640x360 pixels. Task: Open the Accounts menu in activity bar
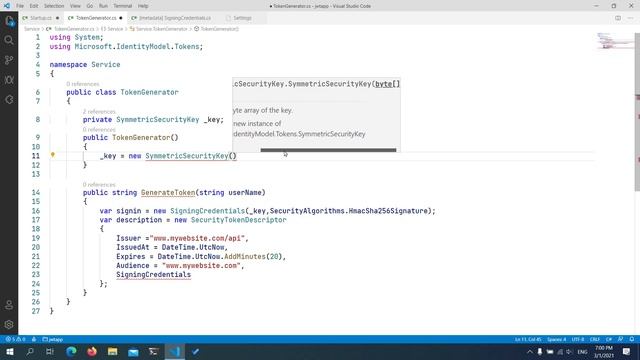(9, 305)
